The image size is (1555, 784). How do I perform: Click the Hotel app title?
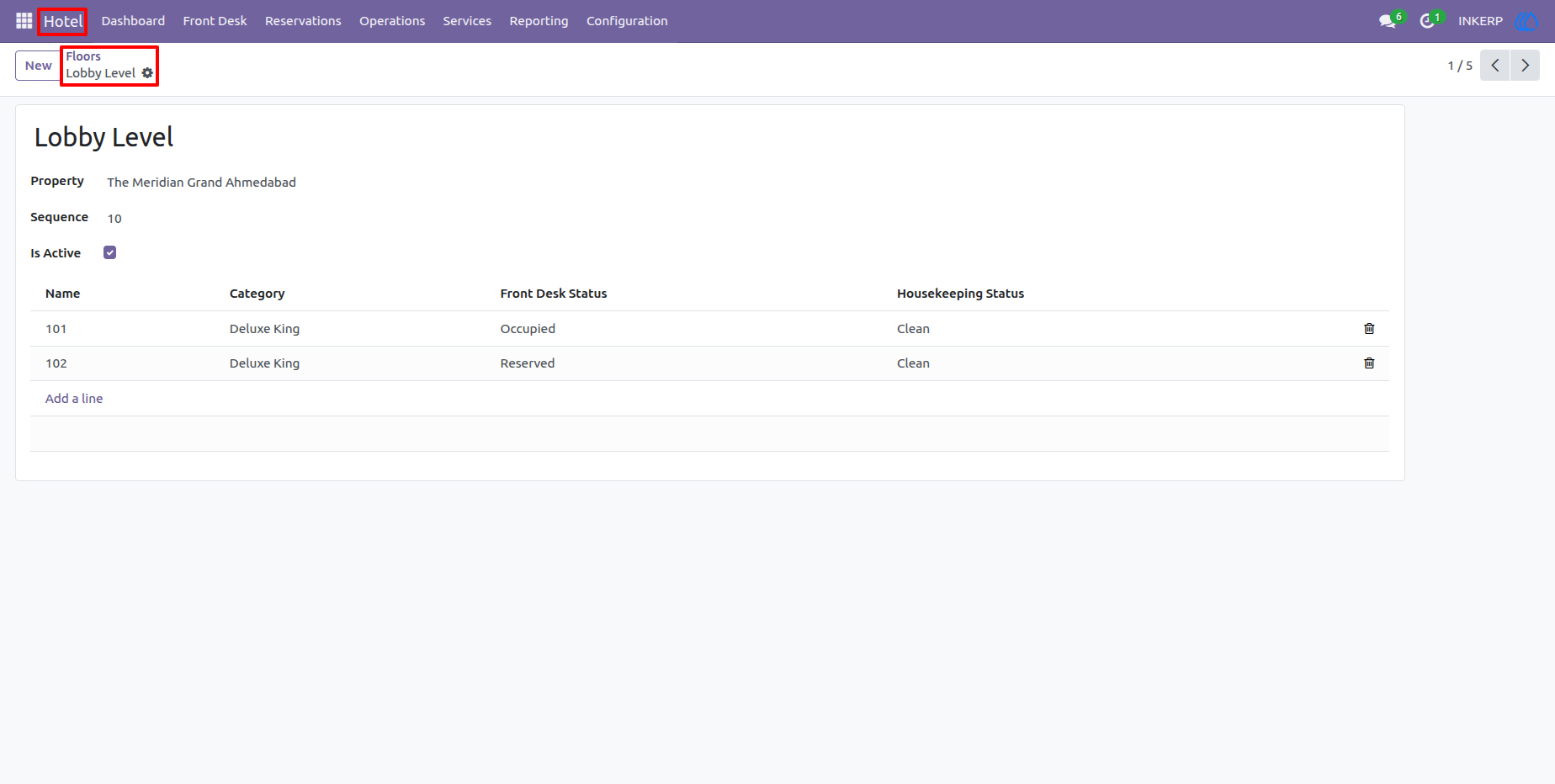click(63, 21)
